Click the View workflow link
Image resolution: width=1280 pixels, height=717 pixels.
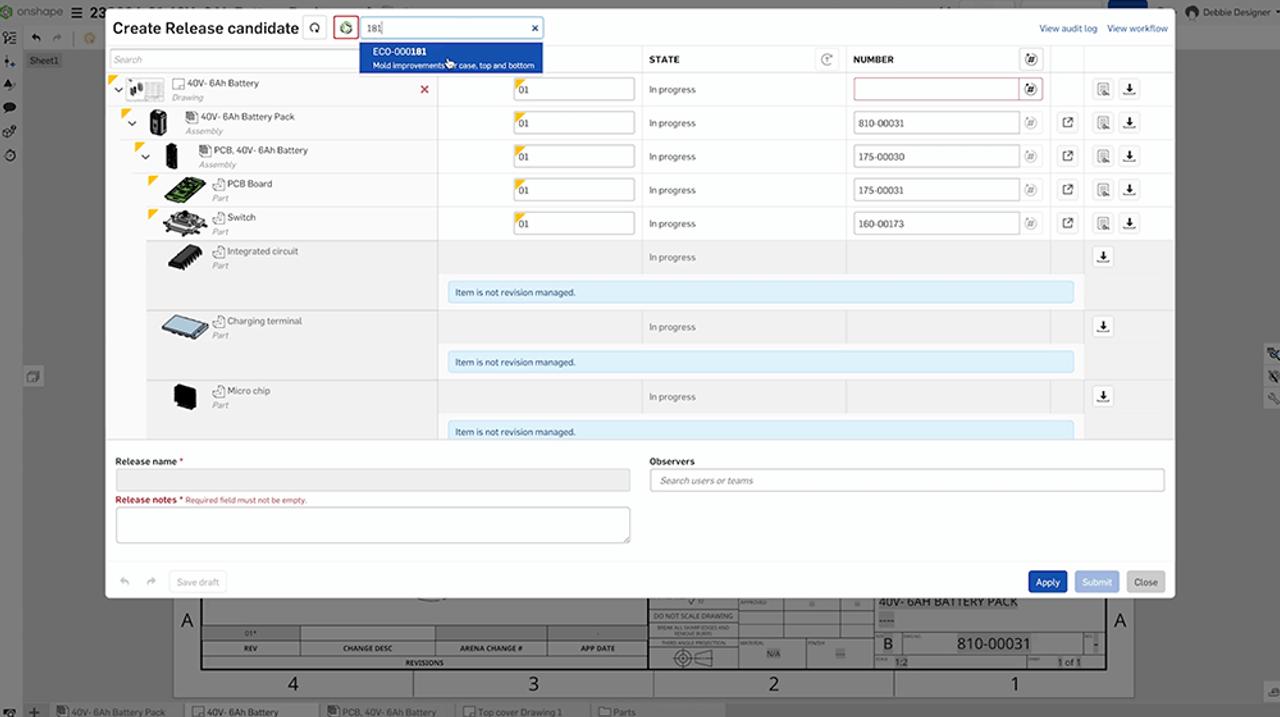(1137, 28)
